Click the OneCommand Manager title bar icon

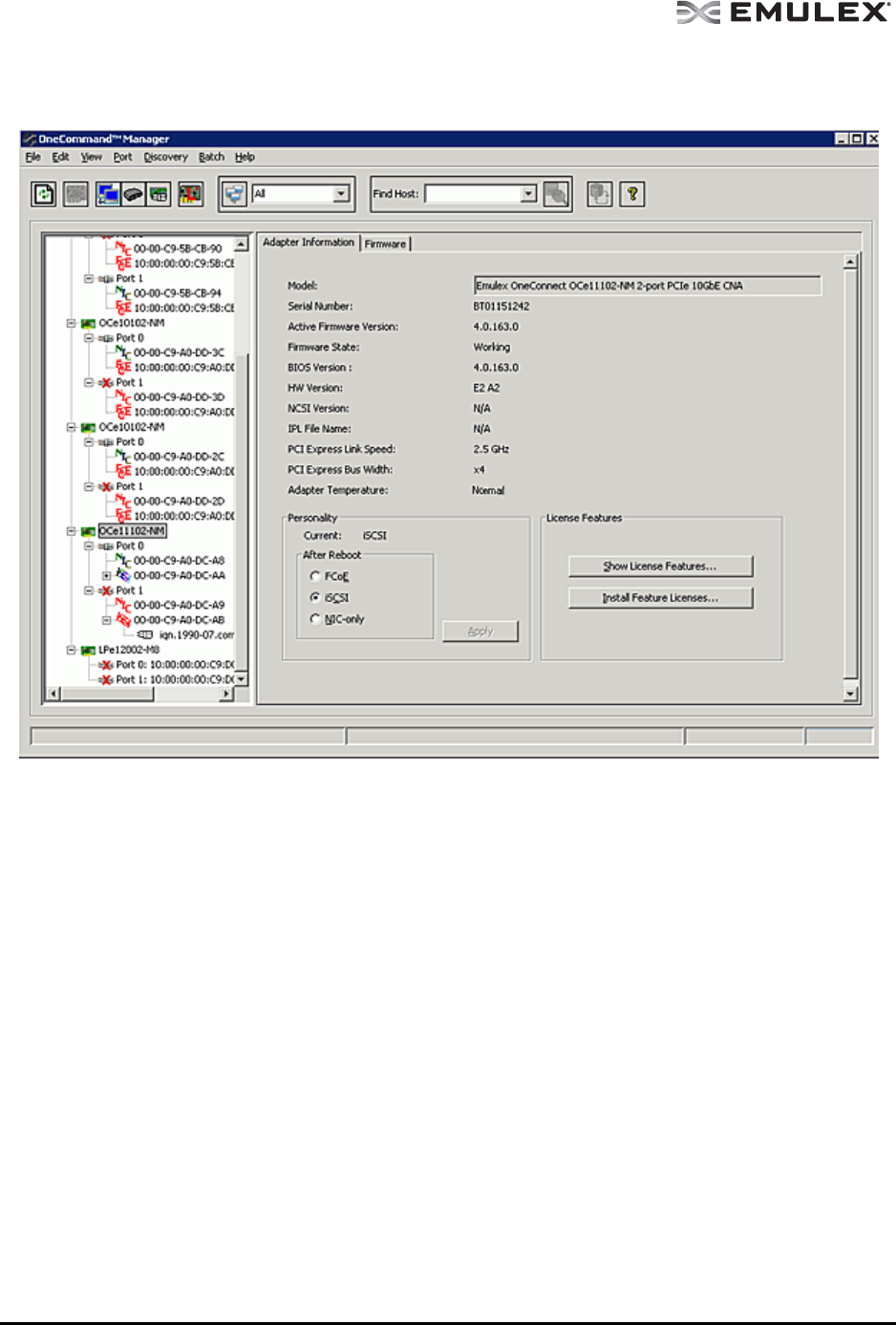coord(30,139)
